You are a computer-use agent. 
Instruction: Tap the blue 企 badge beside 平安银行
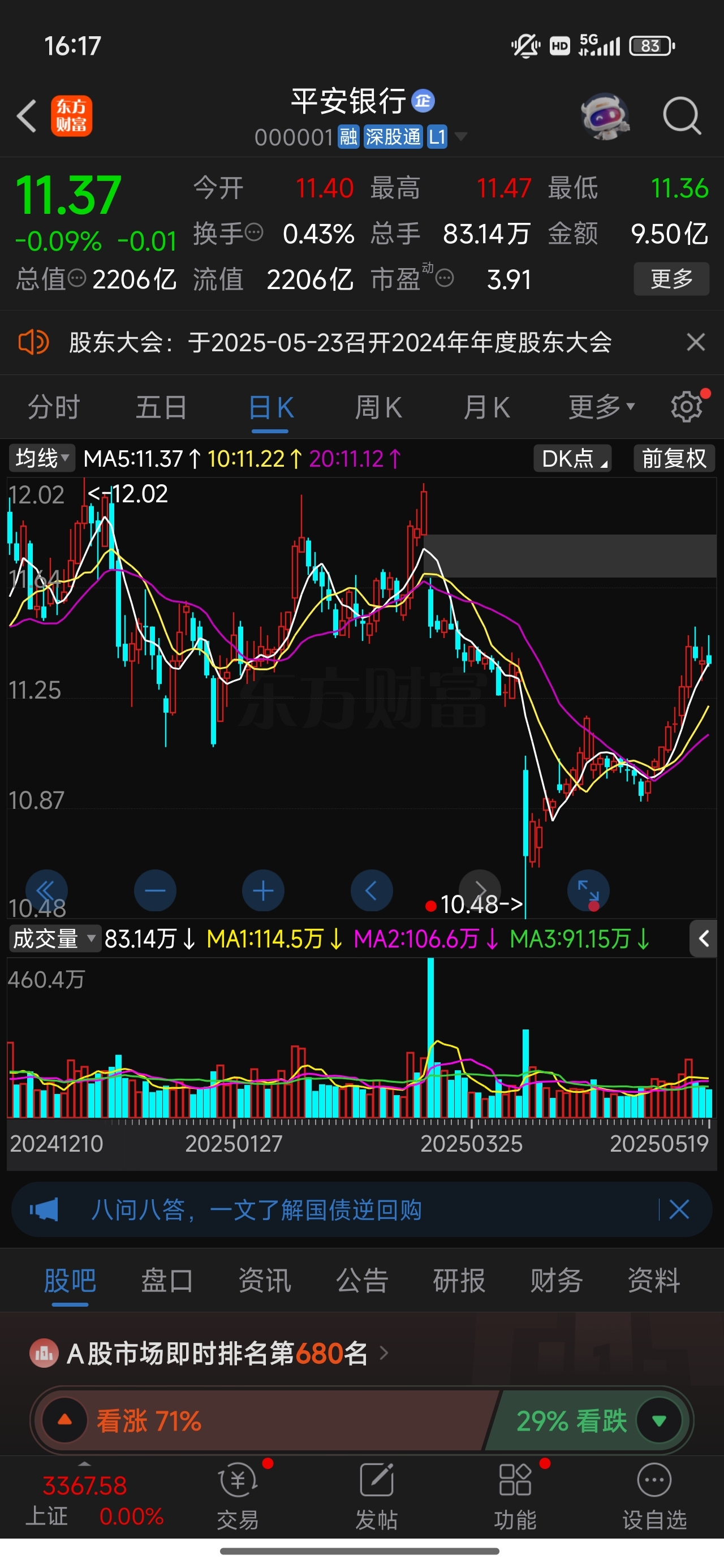[423, 101]
